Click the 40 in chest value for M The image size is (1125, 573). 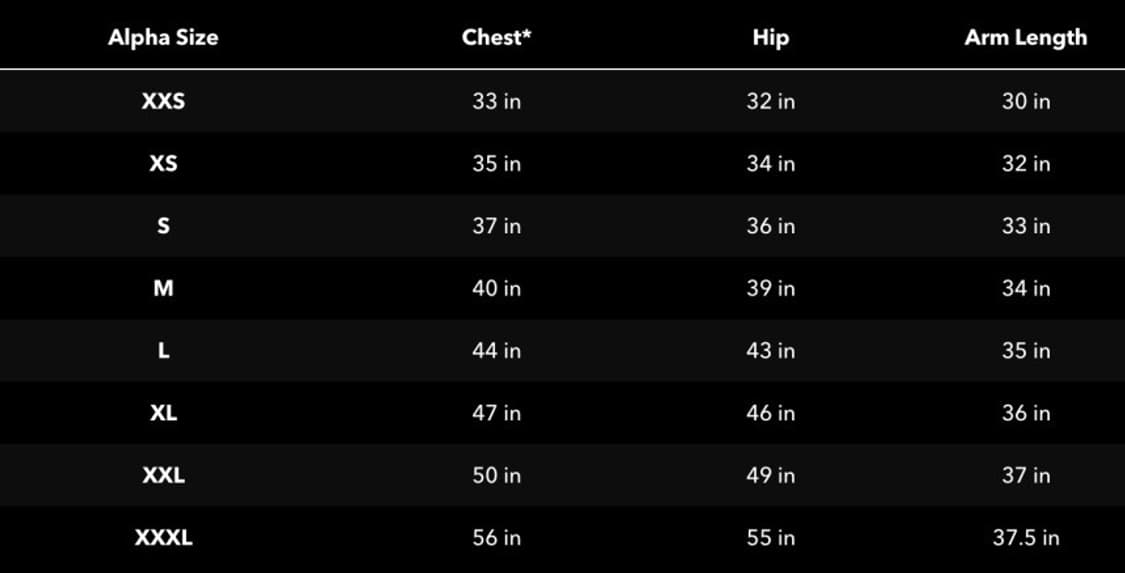[496, 288]
